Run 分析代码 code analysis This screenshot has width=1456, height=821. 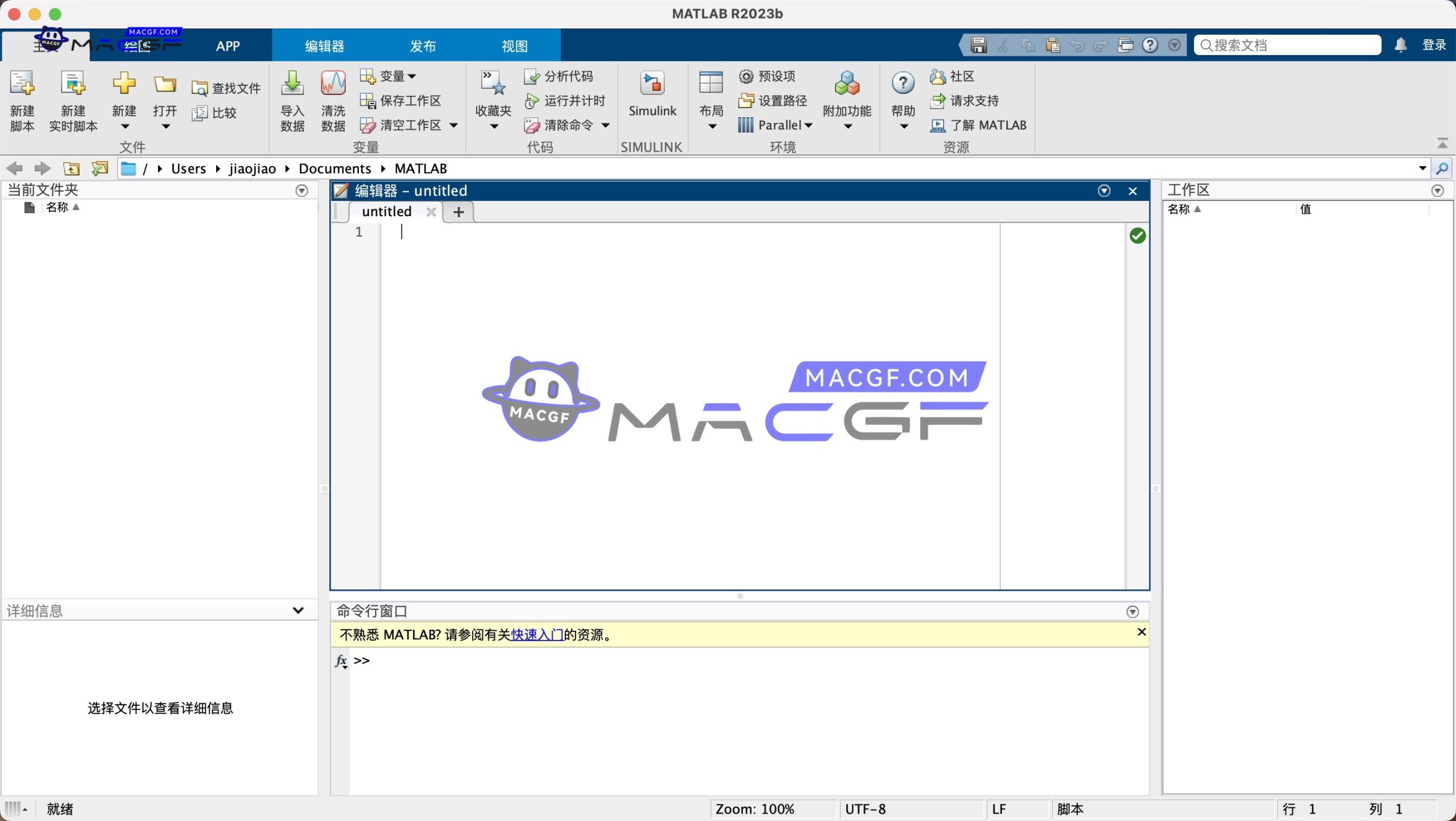(560, 76)
